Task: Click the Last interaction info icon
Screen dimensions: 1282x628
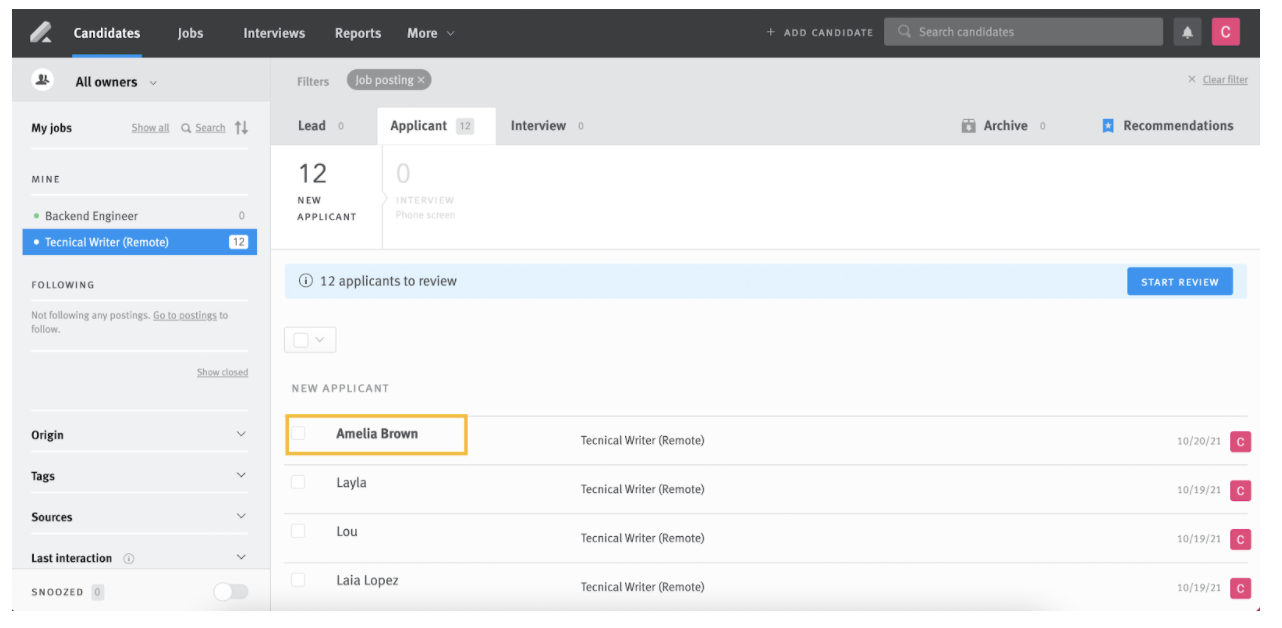Action: click(x=129, y=559)
